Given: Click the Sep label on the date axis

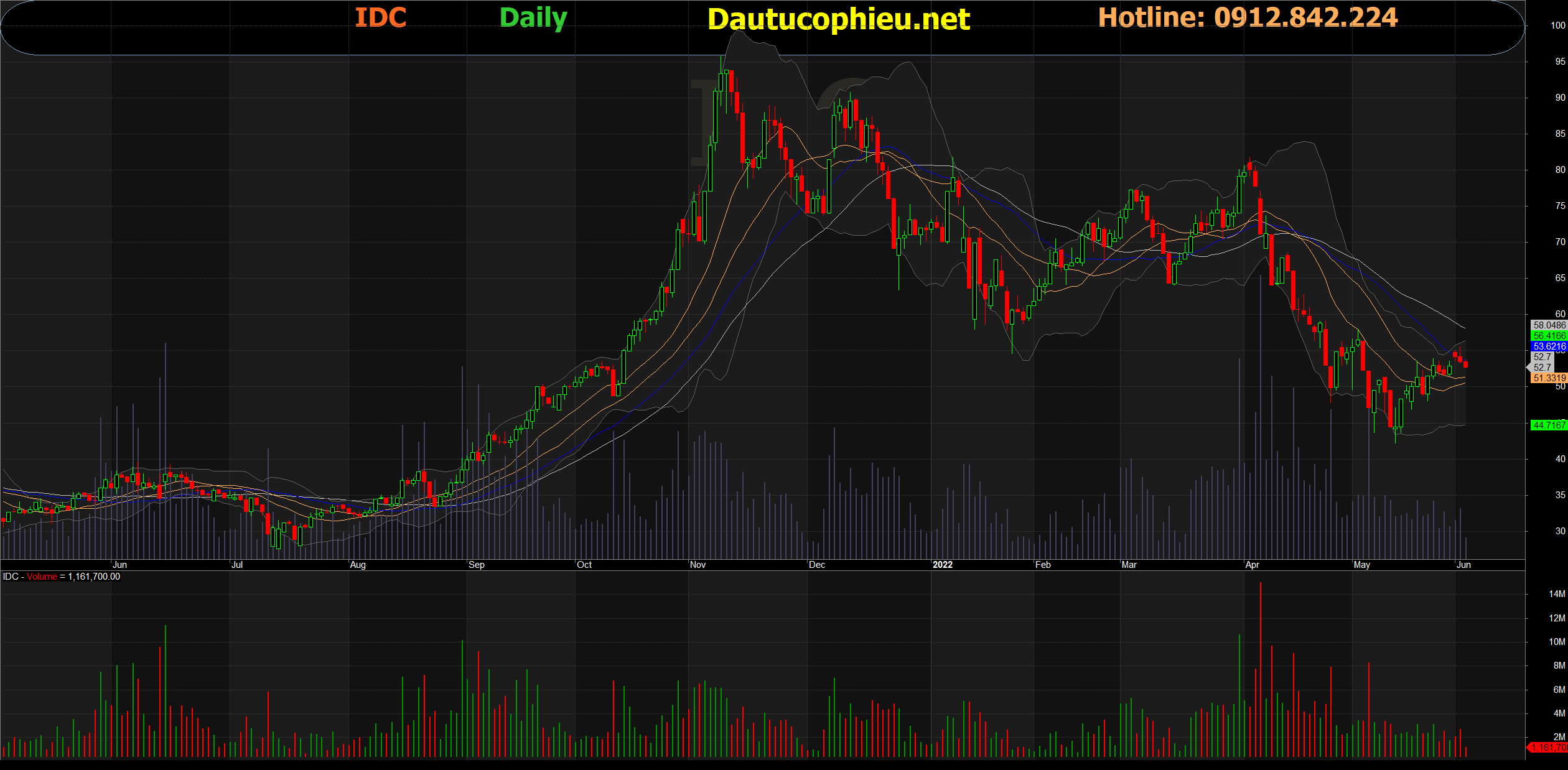Looking at the screenshot, I should (476, 565).
